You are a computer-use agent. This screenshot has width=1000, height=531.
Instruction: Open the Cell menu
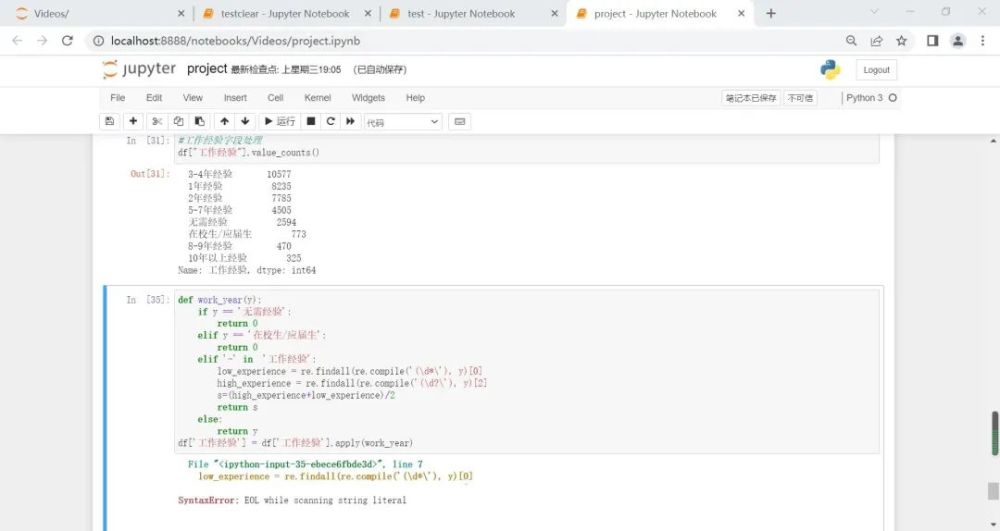point(275,98)
